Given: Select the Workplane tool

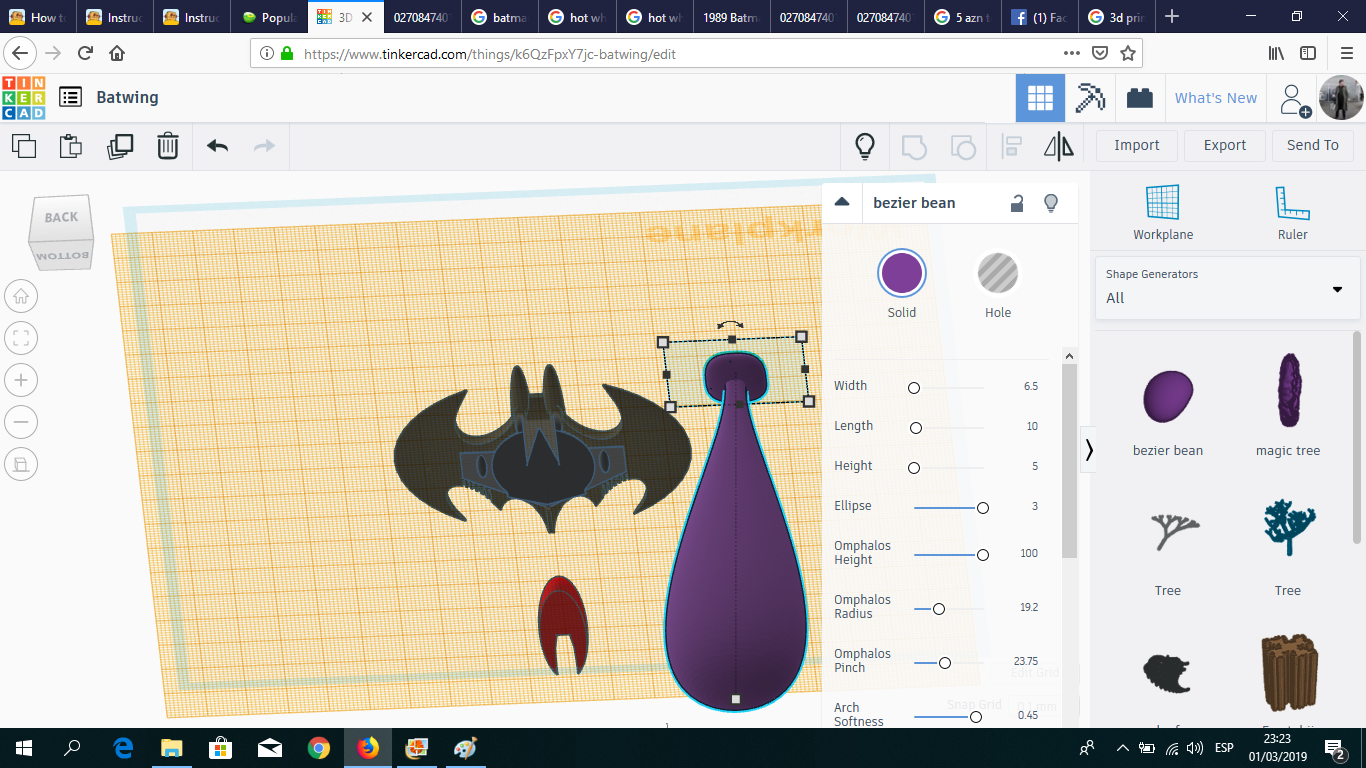Looking at the screenshot, I should (x=1163, y=213).
